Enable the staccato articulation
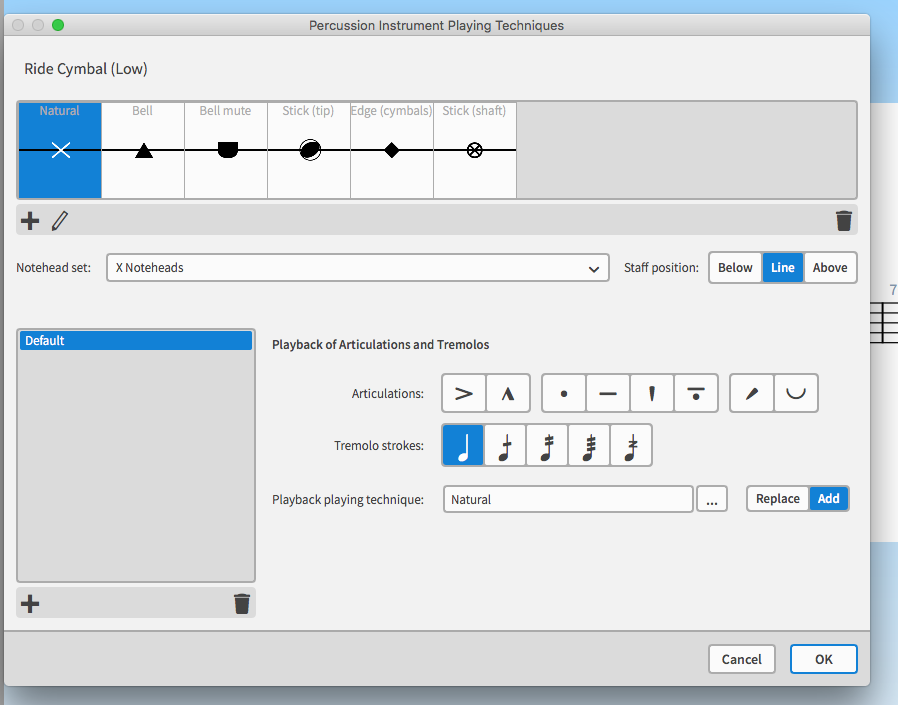Screen dimensions: 898x705 (563, 393)
